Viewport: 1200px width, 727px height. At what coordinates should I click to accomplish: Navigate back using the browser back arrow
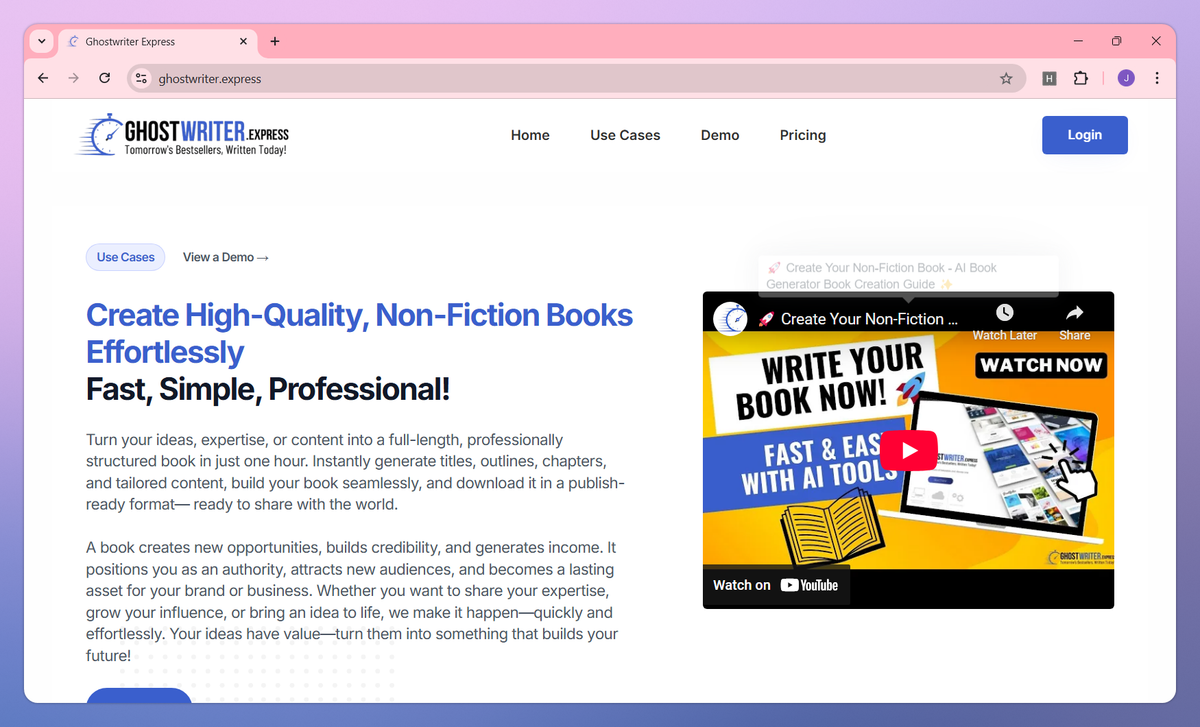(42, 78)
